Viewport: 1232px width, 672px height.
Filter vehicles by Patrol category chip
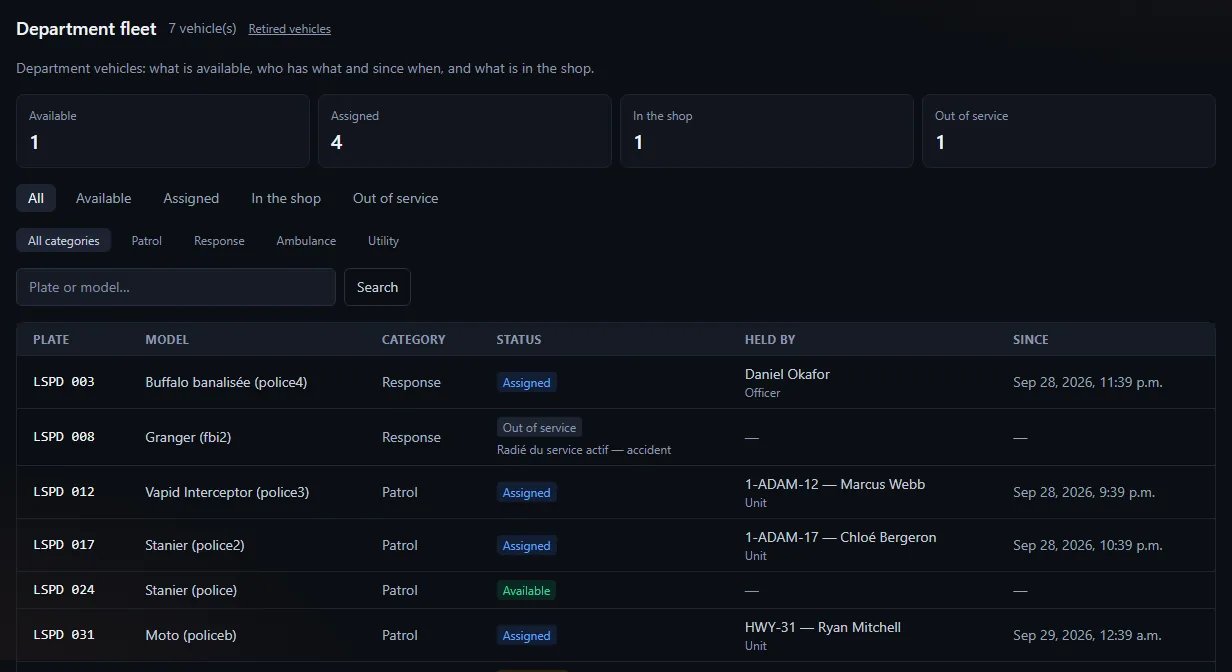coord(147,241)
